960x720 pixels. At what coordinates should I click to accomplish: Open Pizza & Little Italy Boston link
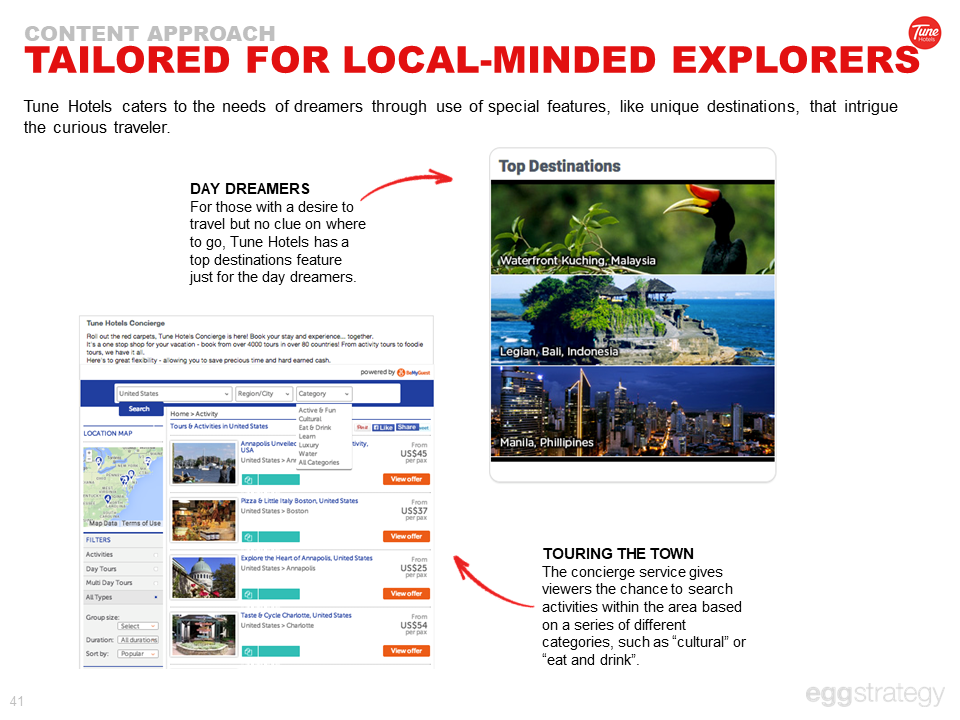[299, 501]
